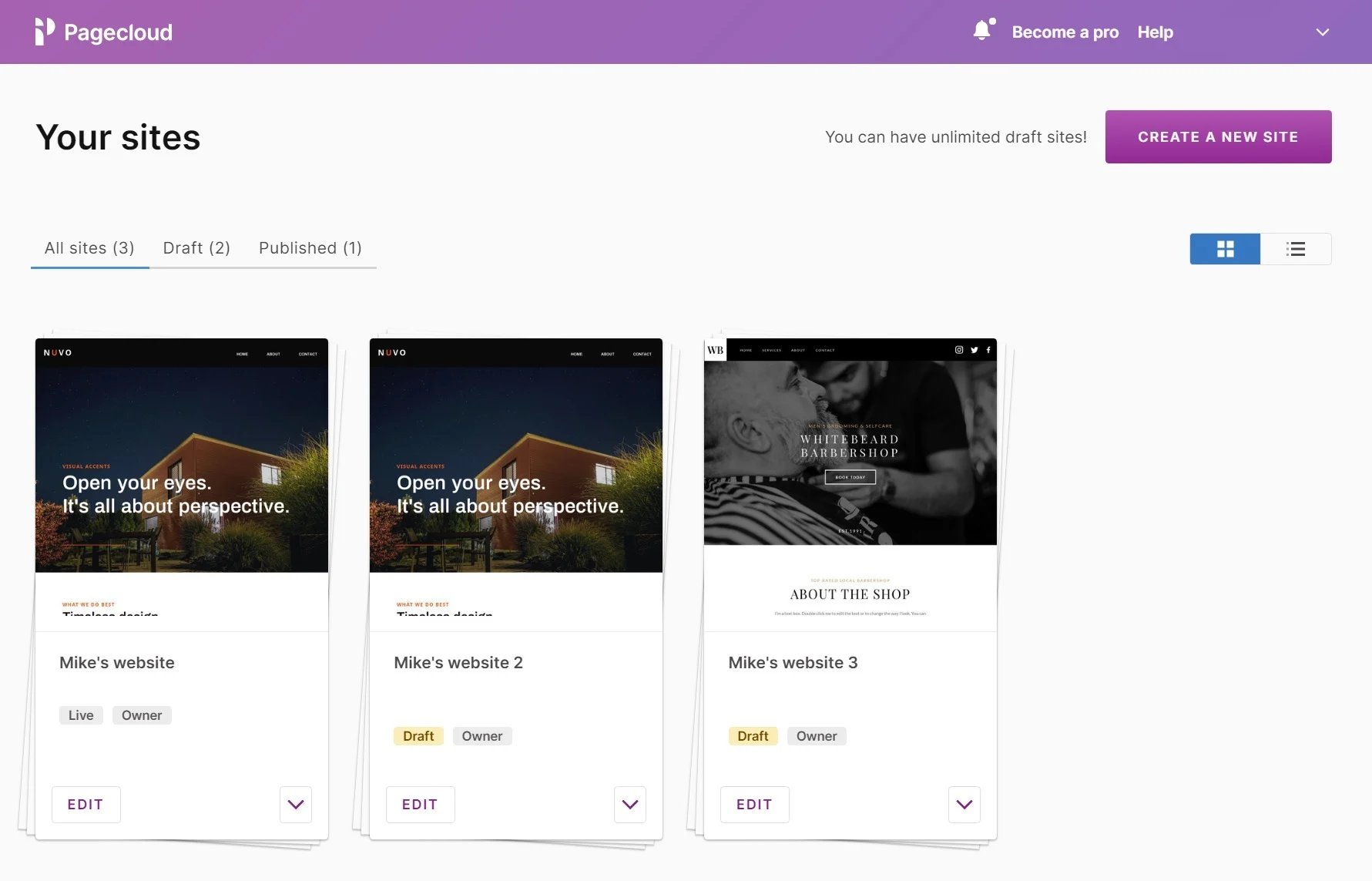Switch to list view
The height and width of the screenshot is (881, 1372).
[x=1296, y=249]
